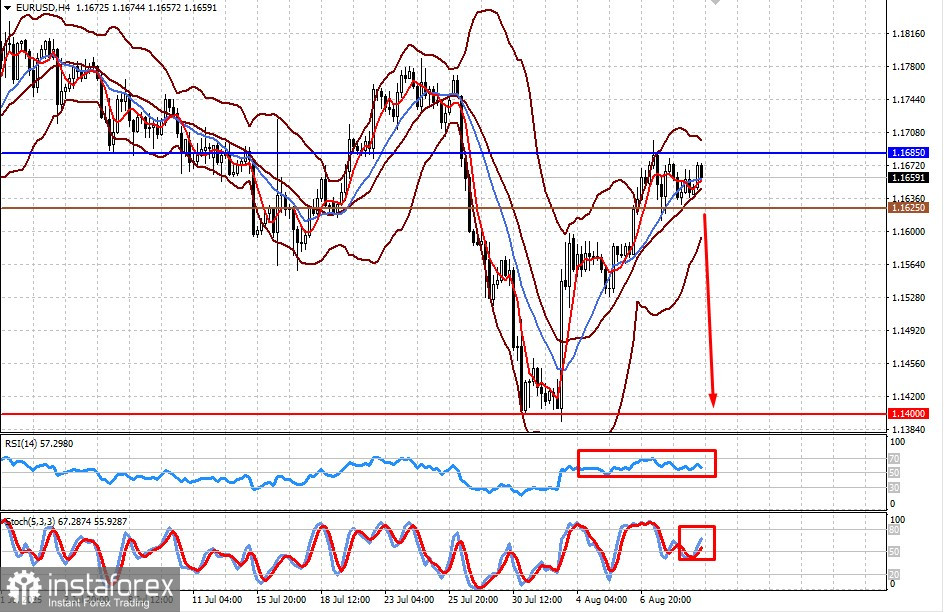The width and height of the screenshot is (944, 612).
Task: Click the 1.15280 price axis label
Action: pos(908,298)
